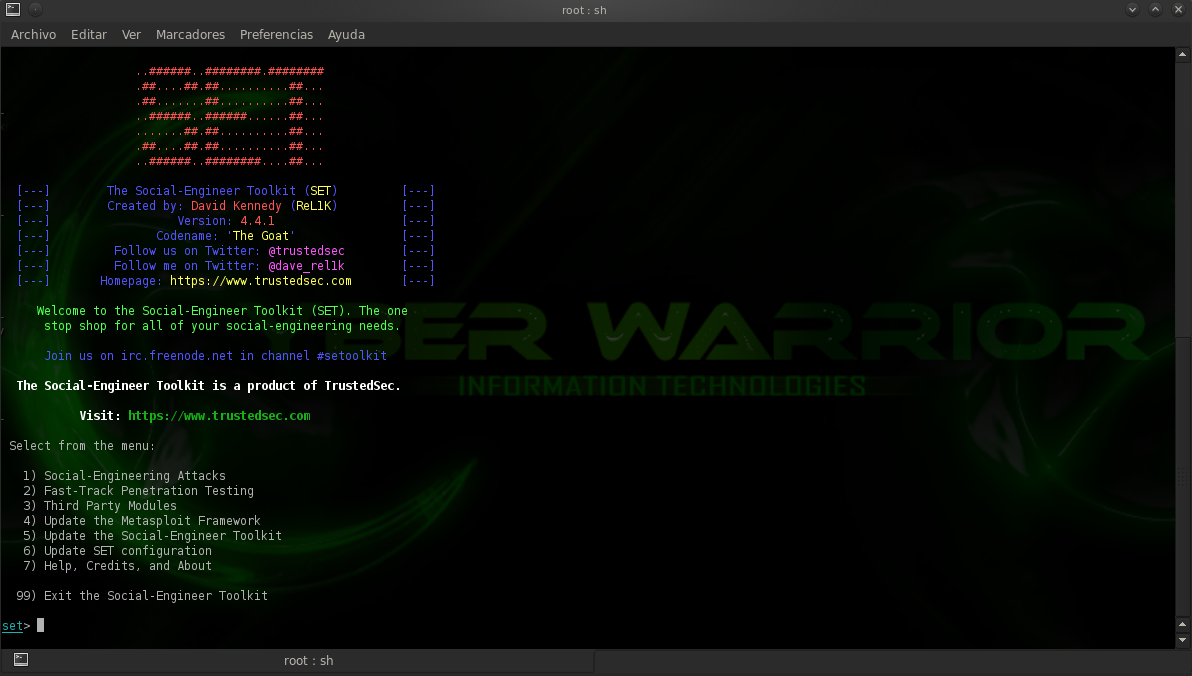Click the @dave_rel1k Twitter handle
Image resolution: width=1192 pixels, height=676 pixels.
[x=306, y=266]
